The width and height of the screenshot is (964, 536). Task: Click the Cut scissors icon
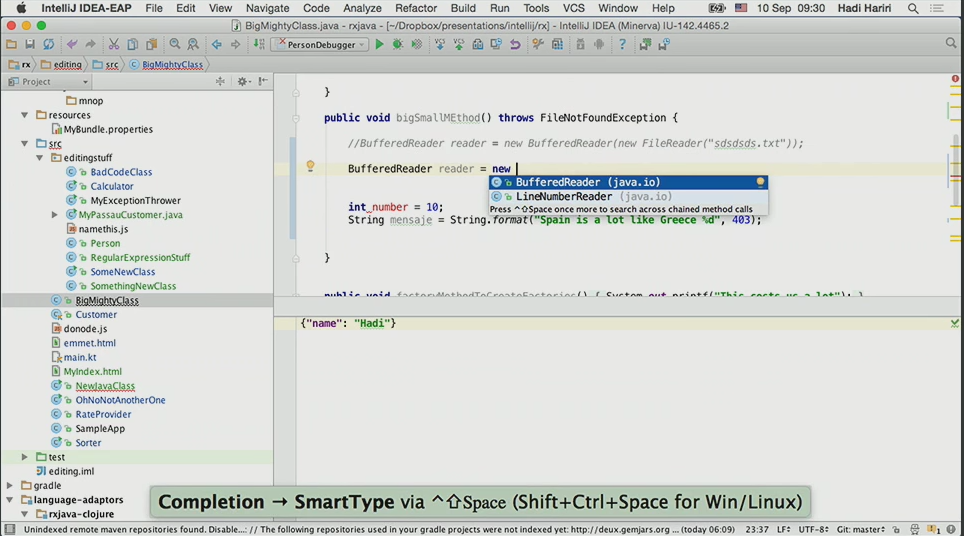[x=114, y=44]
